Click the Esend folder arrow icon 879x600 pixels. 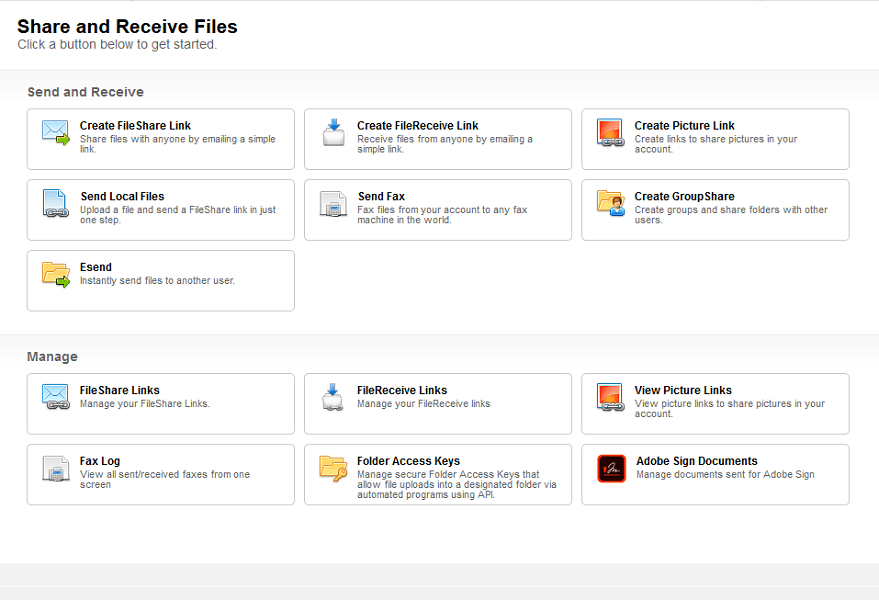(x=56, y=274)
